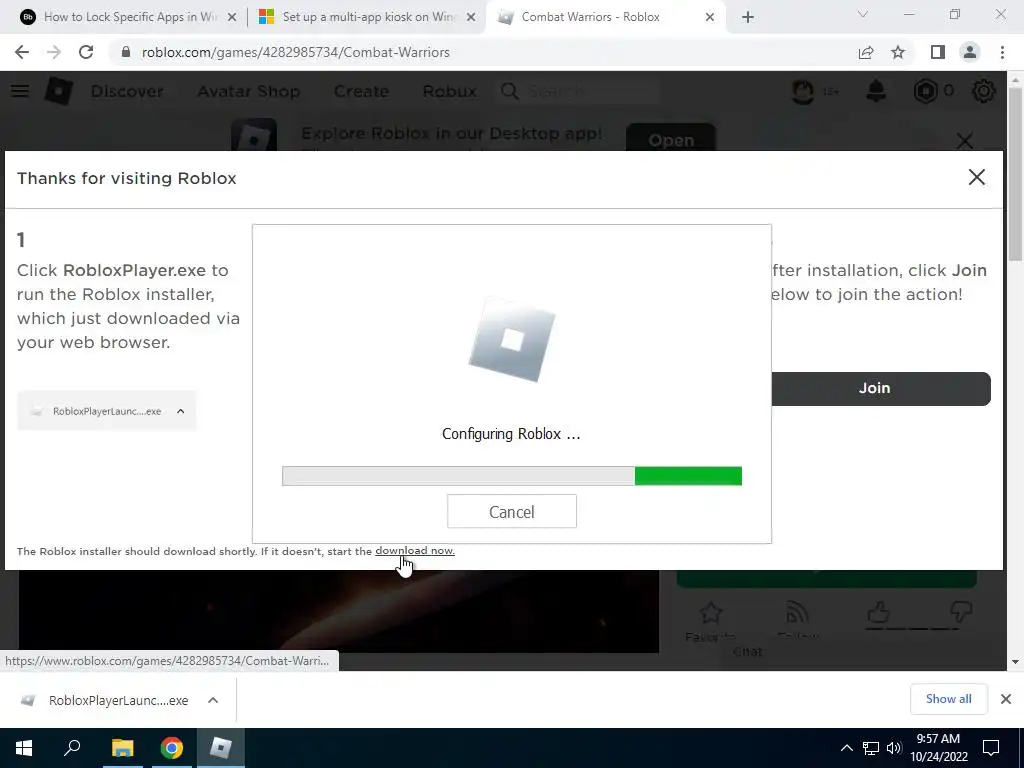Share this page from the address bar
The width and height of the screenshot is (1024, 768).
pos(866,52)
